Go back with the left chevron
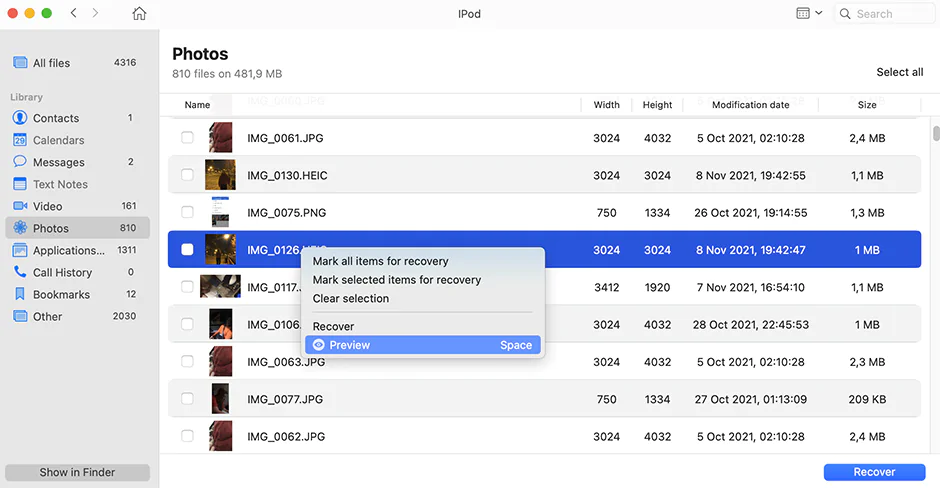 click(74, 14)
